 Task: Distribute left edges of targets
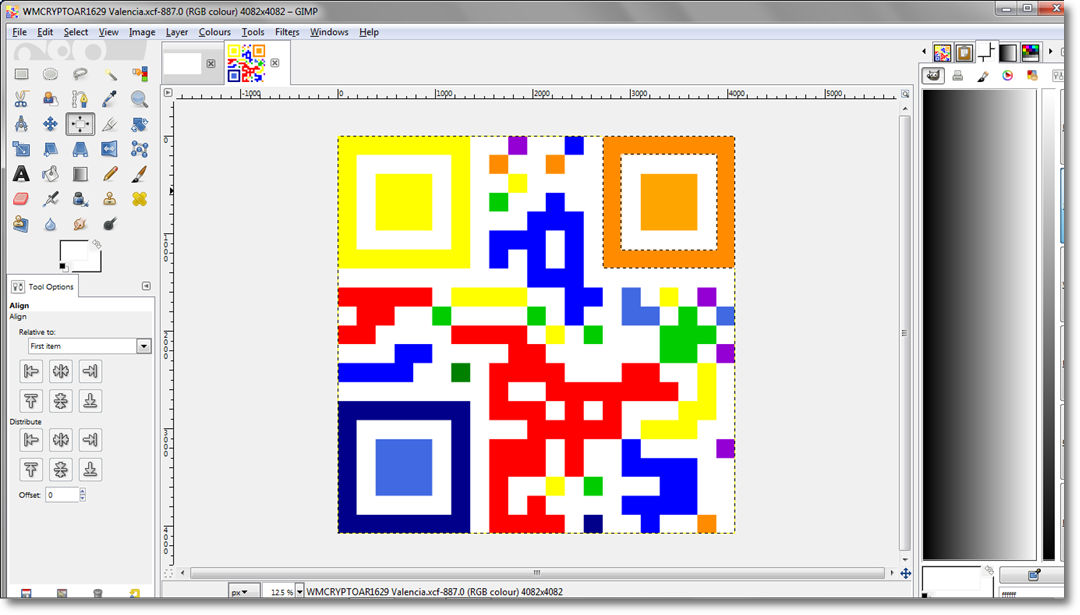[x=31, y=440]
